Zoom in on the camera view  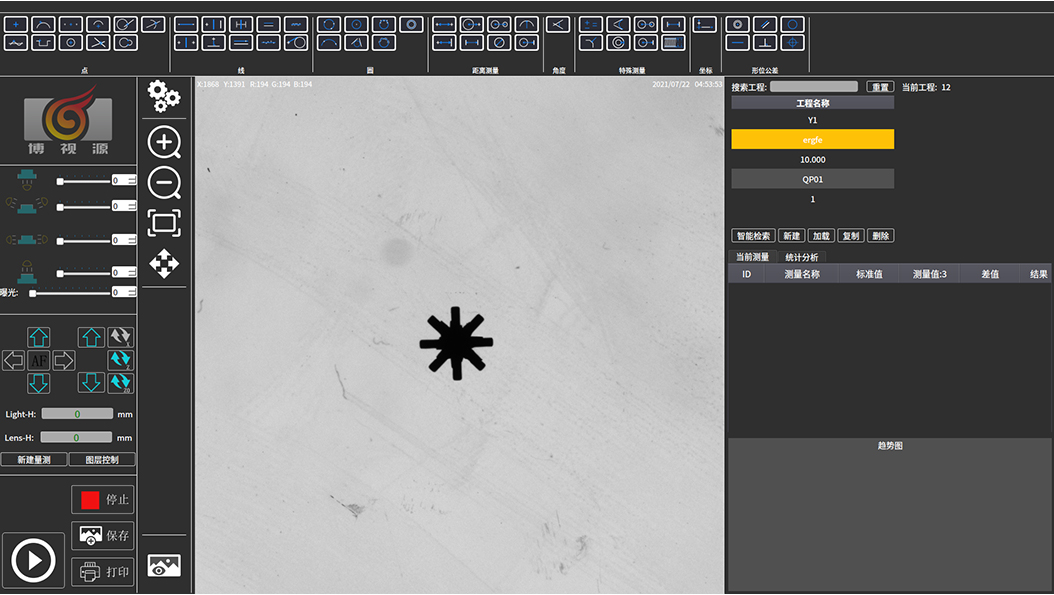pos(164,142)
